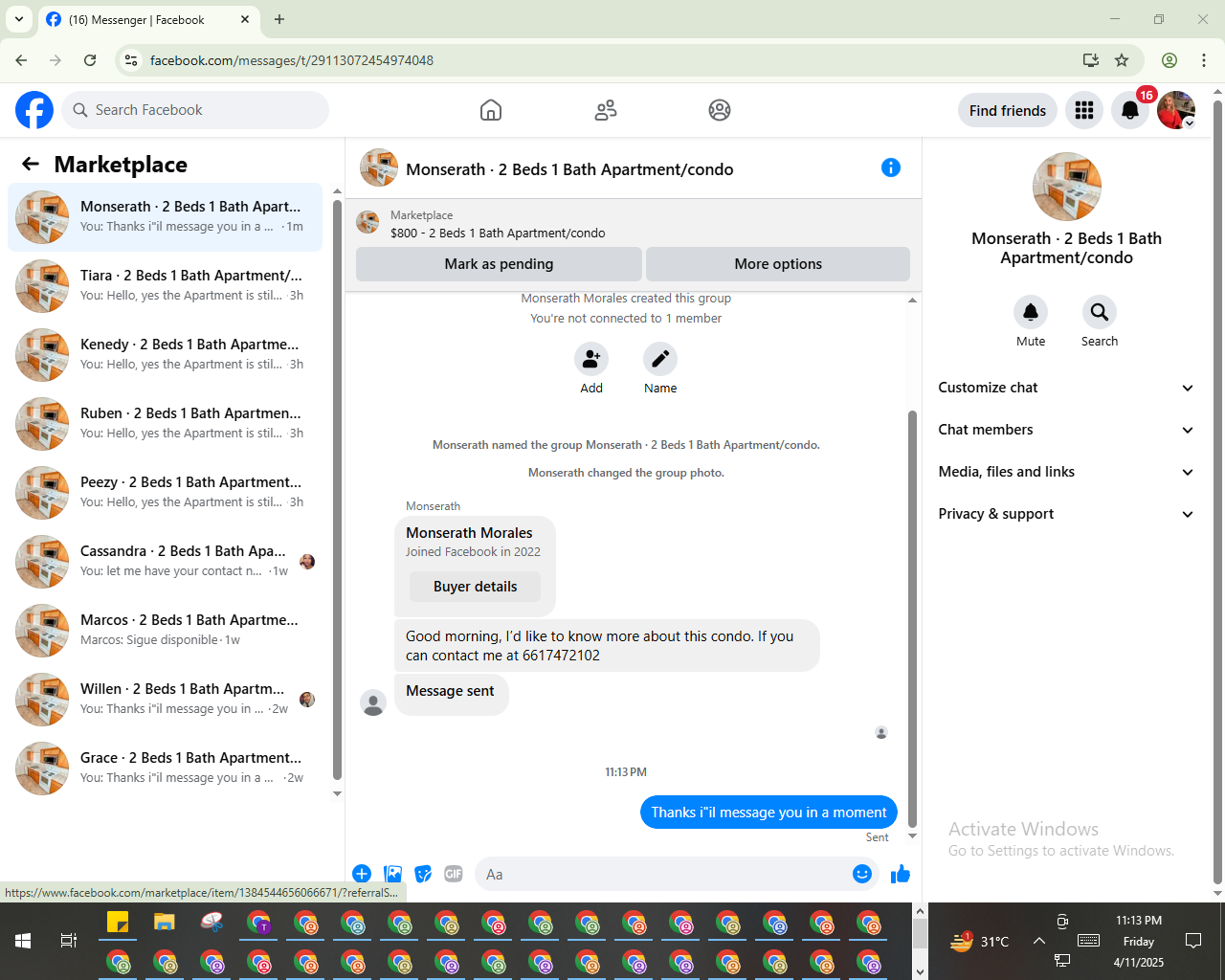Screen dimensions: 1225x980
Task: Open the emoji picker
Action: pyautogui.click(x=862, y=874)
